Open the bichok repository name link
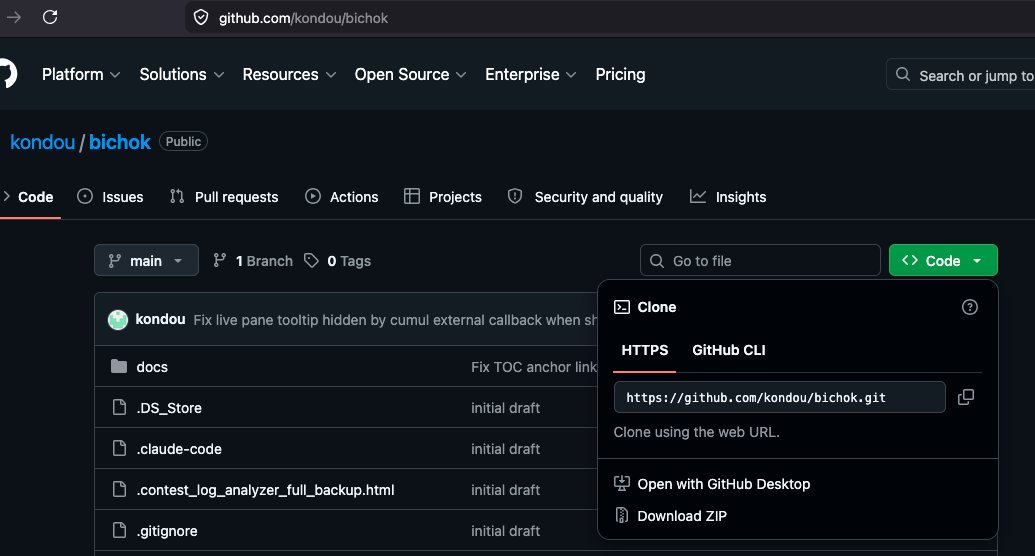The height and width of the screenshot is (556, 1035). click(x=119, y=142)
